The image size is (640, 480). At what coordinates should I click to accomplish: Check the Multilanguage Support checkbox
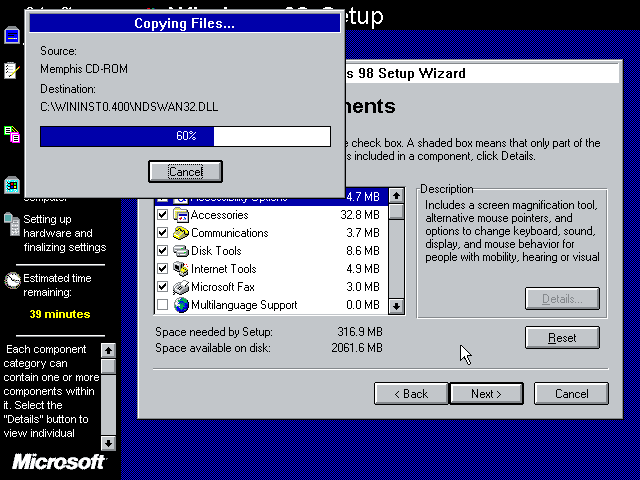click(162, 304)
